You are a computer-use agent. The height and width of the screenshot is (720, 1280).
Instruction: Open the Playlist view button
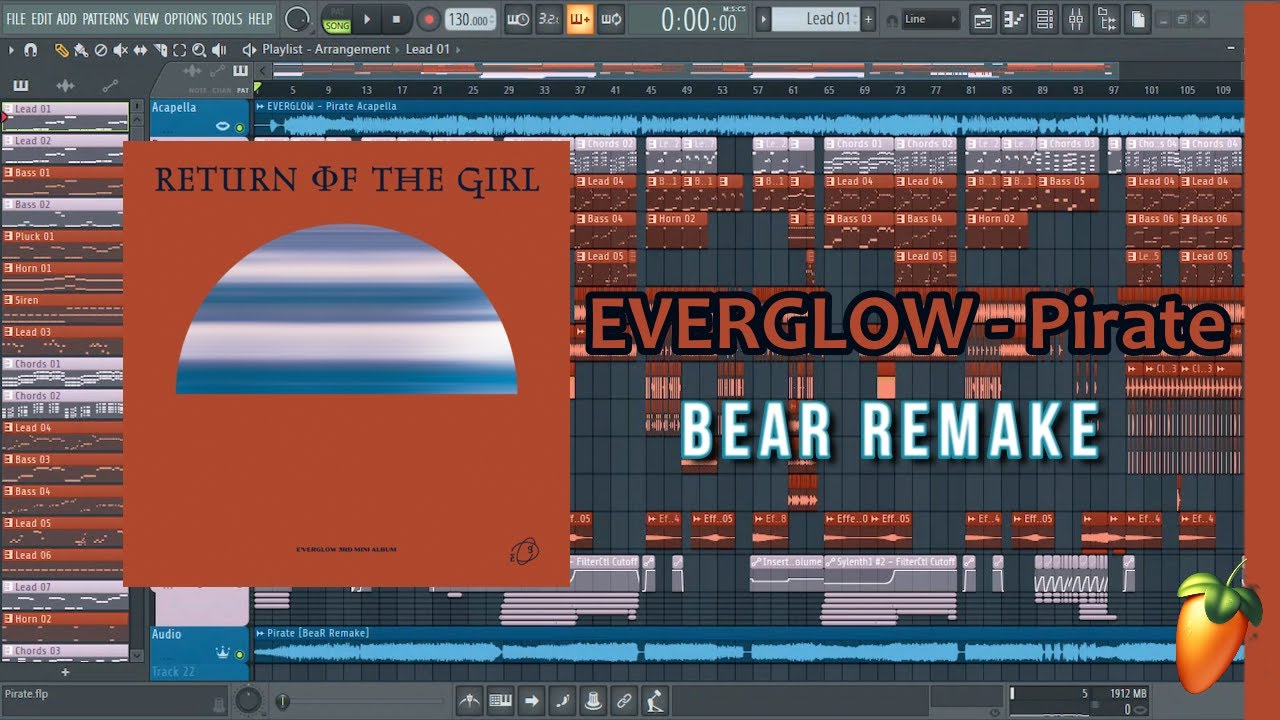983,19
